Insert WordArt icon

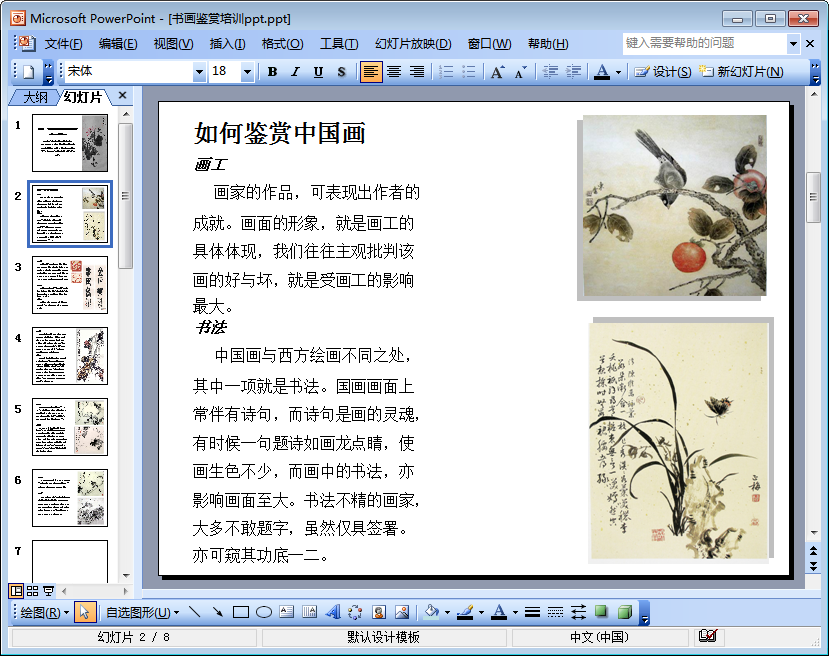point(333,613)
